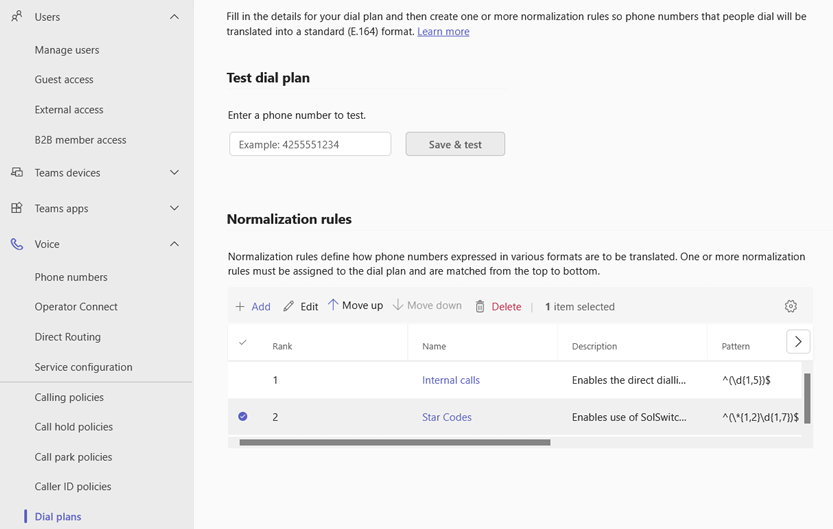The height and width of the screenshot is (529, 833).
Task: Open Call park policies
Action: [73, 457]
